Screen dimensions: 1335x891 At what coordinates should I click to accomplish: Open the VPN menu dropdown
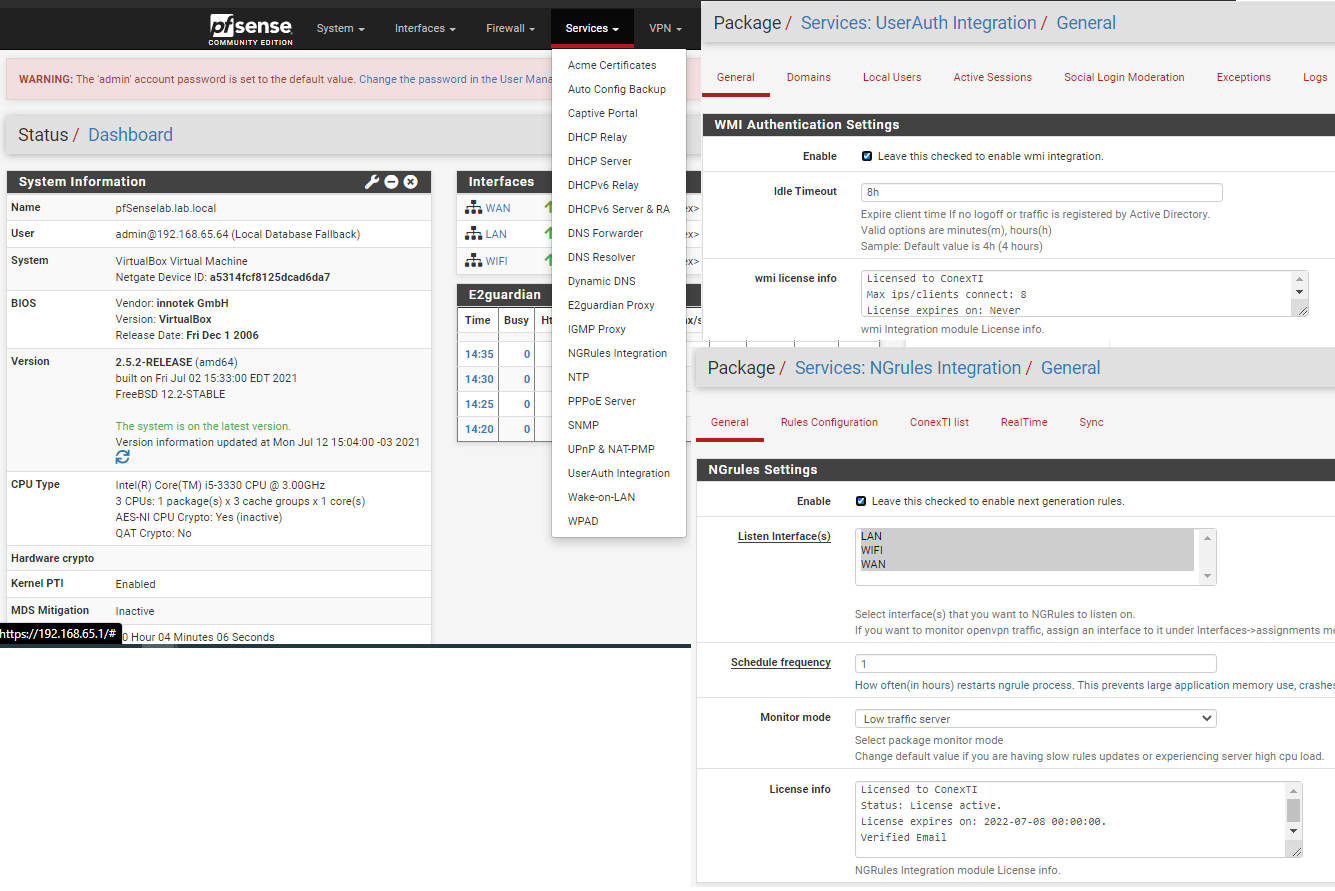(665, 28)
